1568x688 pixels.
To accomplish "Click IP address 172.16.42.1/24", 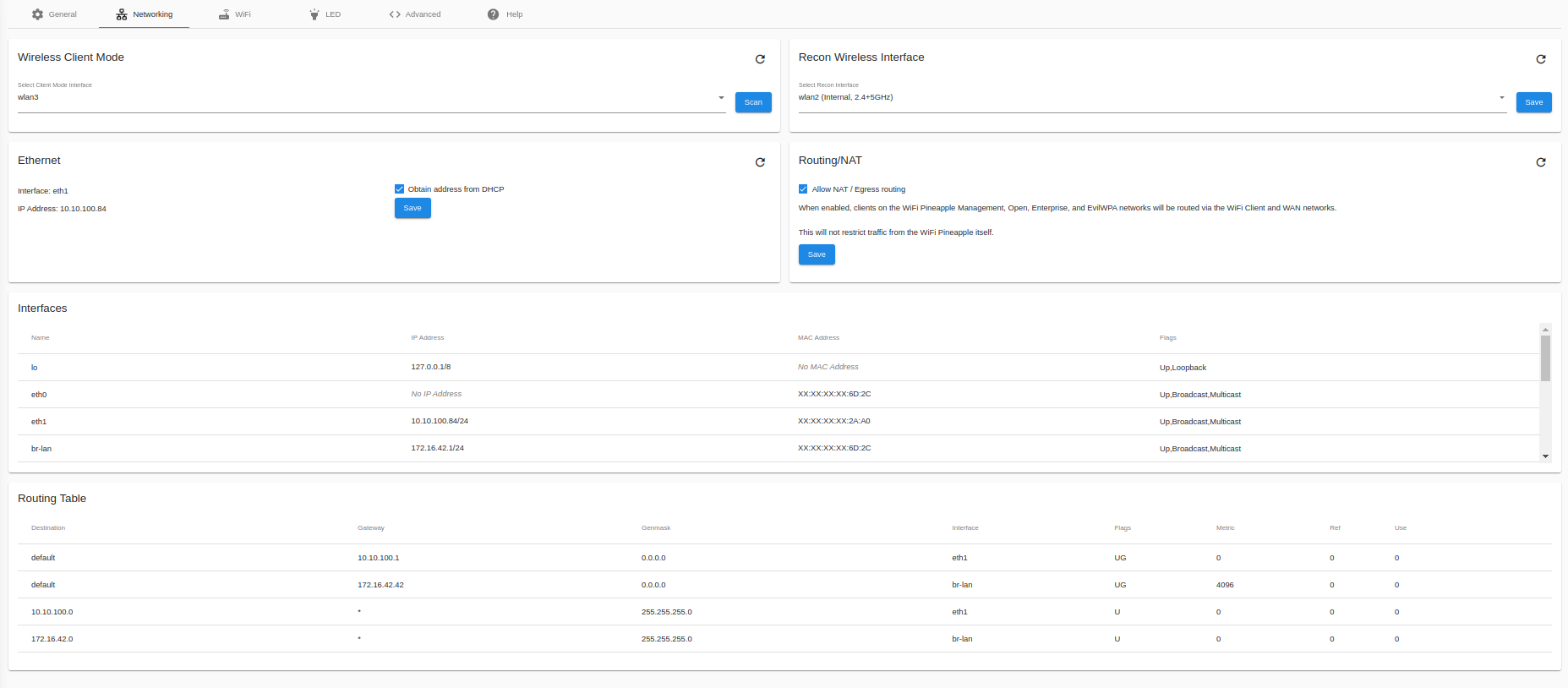I will pos(437,448).
